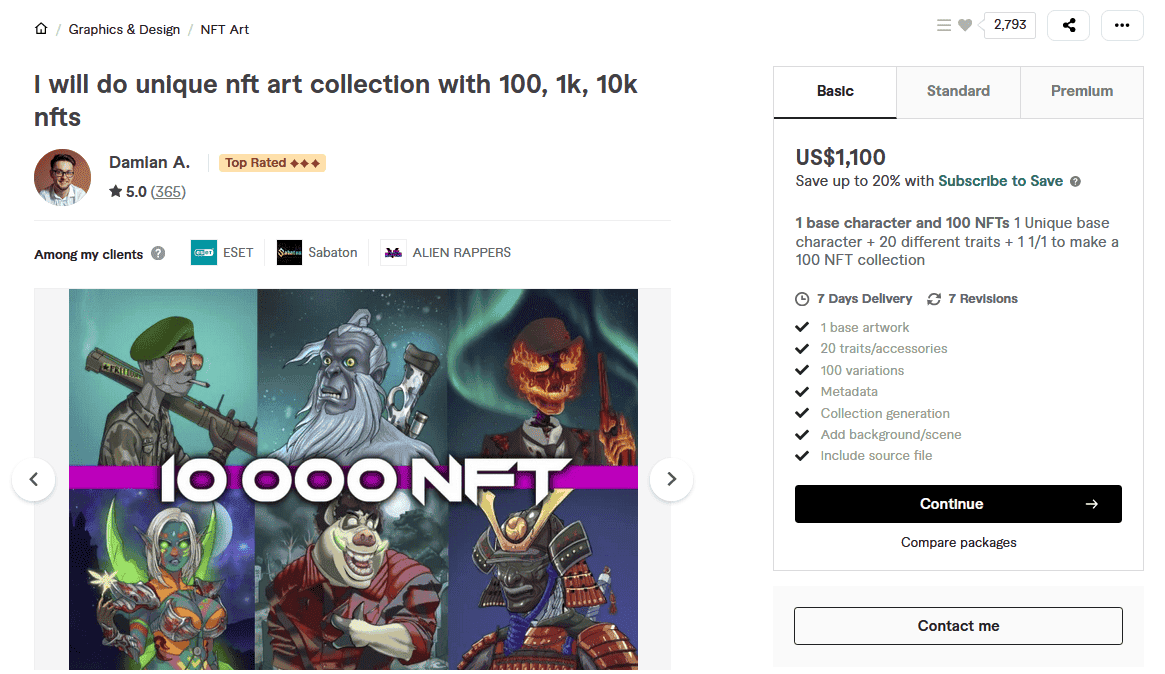The height and width of the screenshot is (674, 1165).
Task: Click the heart icon to favorite gig
Action: coord(965,25)
